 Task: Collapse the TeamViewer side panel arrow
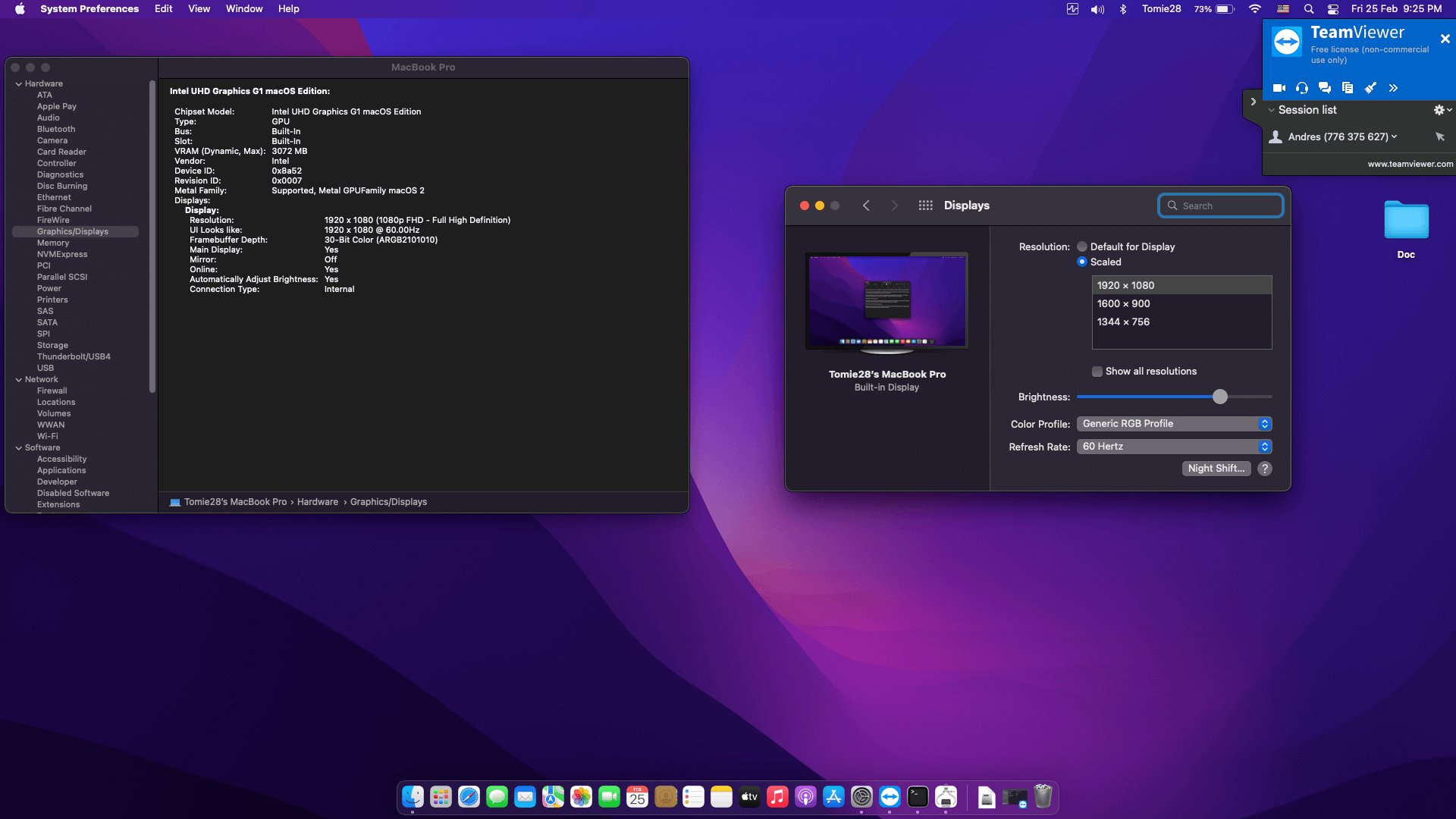coord(1253,102)
